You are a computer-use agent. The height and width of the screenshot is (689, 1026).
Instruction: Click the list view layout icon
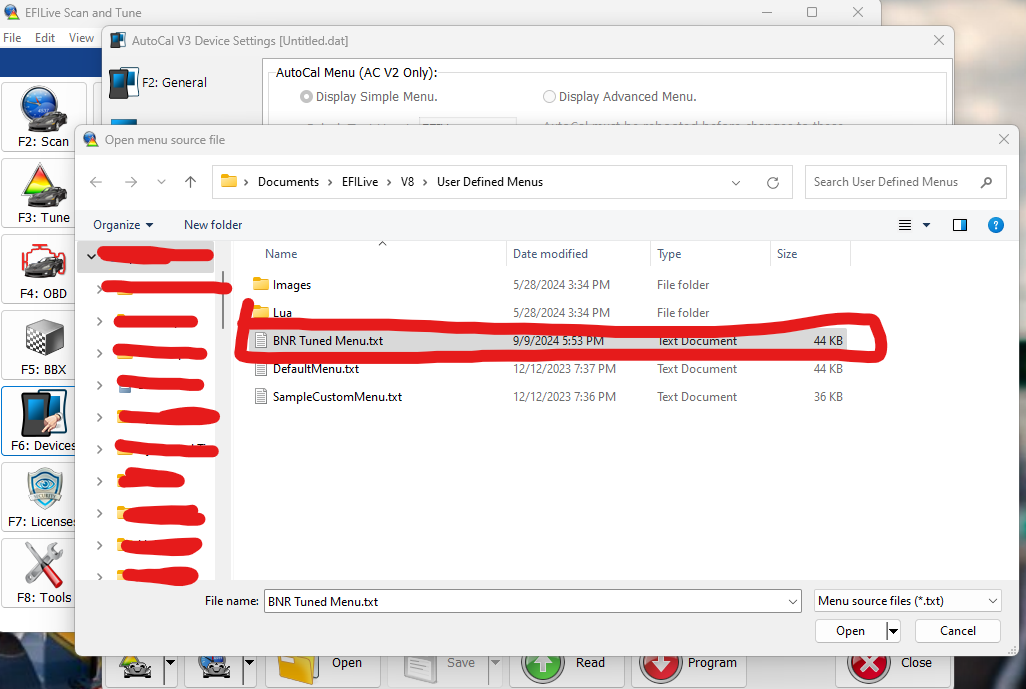[x=905, y=225]
